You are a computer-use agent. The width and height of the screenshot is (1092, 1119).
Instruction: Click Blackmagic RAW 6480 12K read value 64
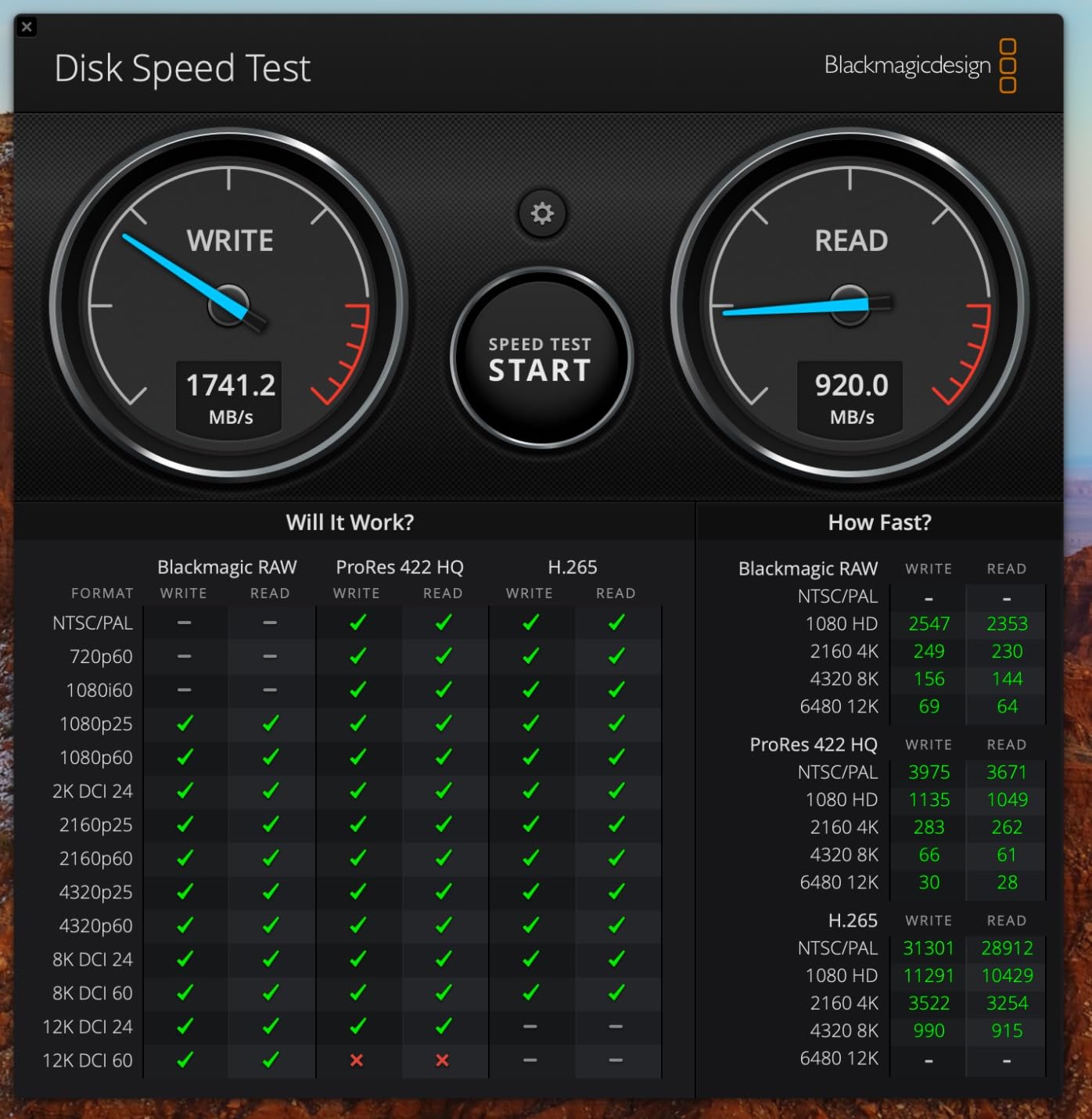click(1007, 707)
